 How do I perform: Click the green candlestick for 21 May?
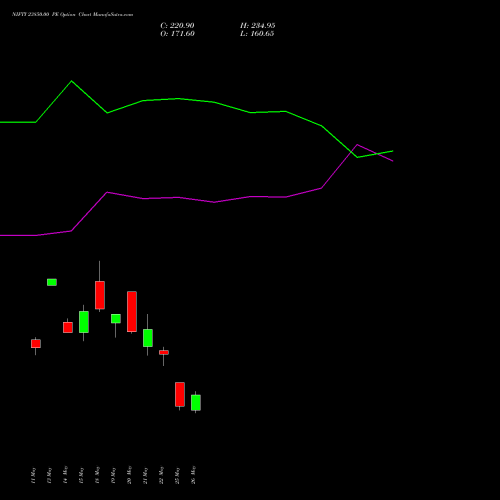click(x=148, y=338)
